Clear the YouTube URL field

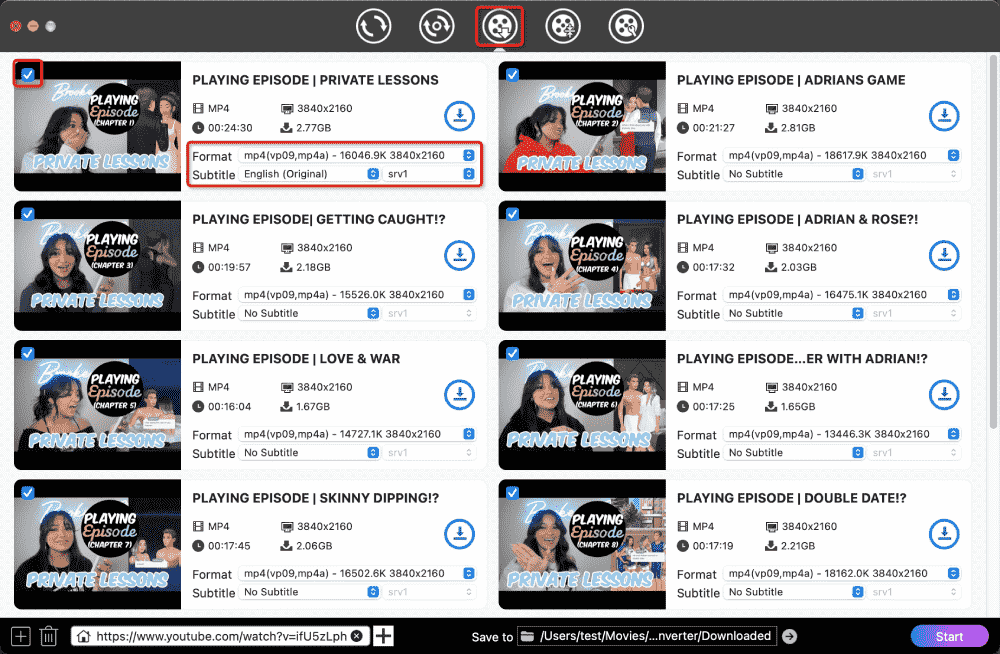coord(357,636)
